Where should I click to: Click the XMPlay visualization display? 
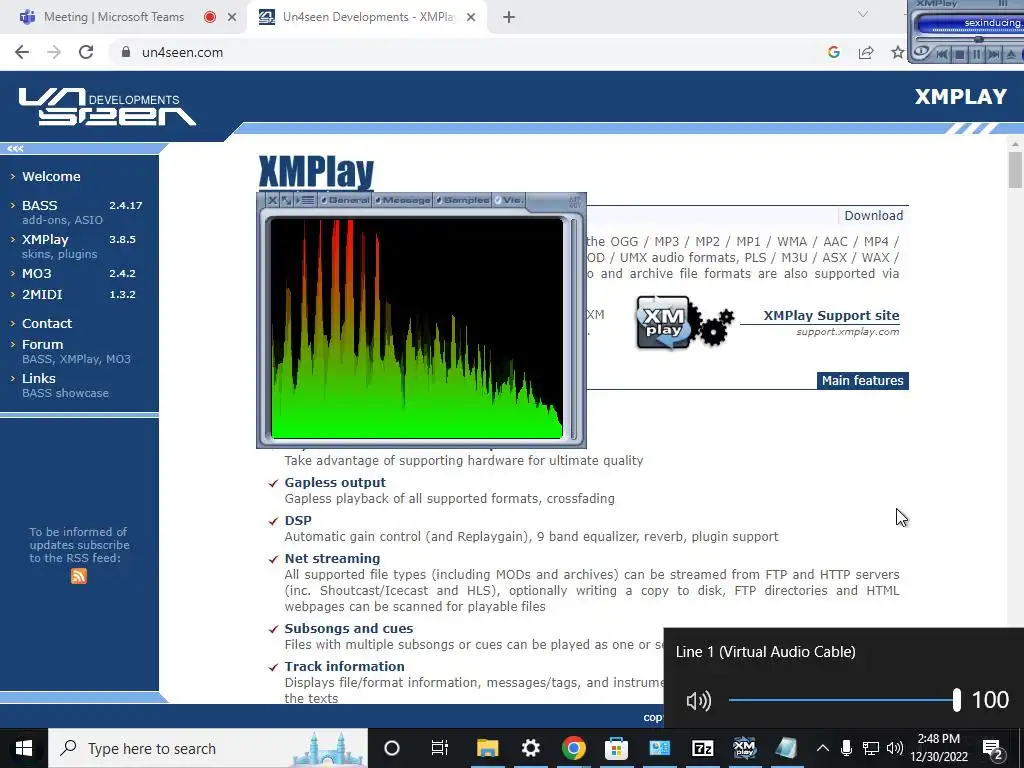click(417, 328)
